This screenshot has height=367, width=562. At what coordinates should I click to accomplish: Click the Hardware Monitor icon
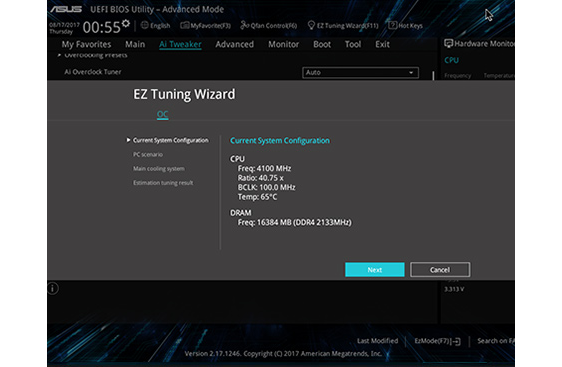(448, 44)
